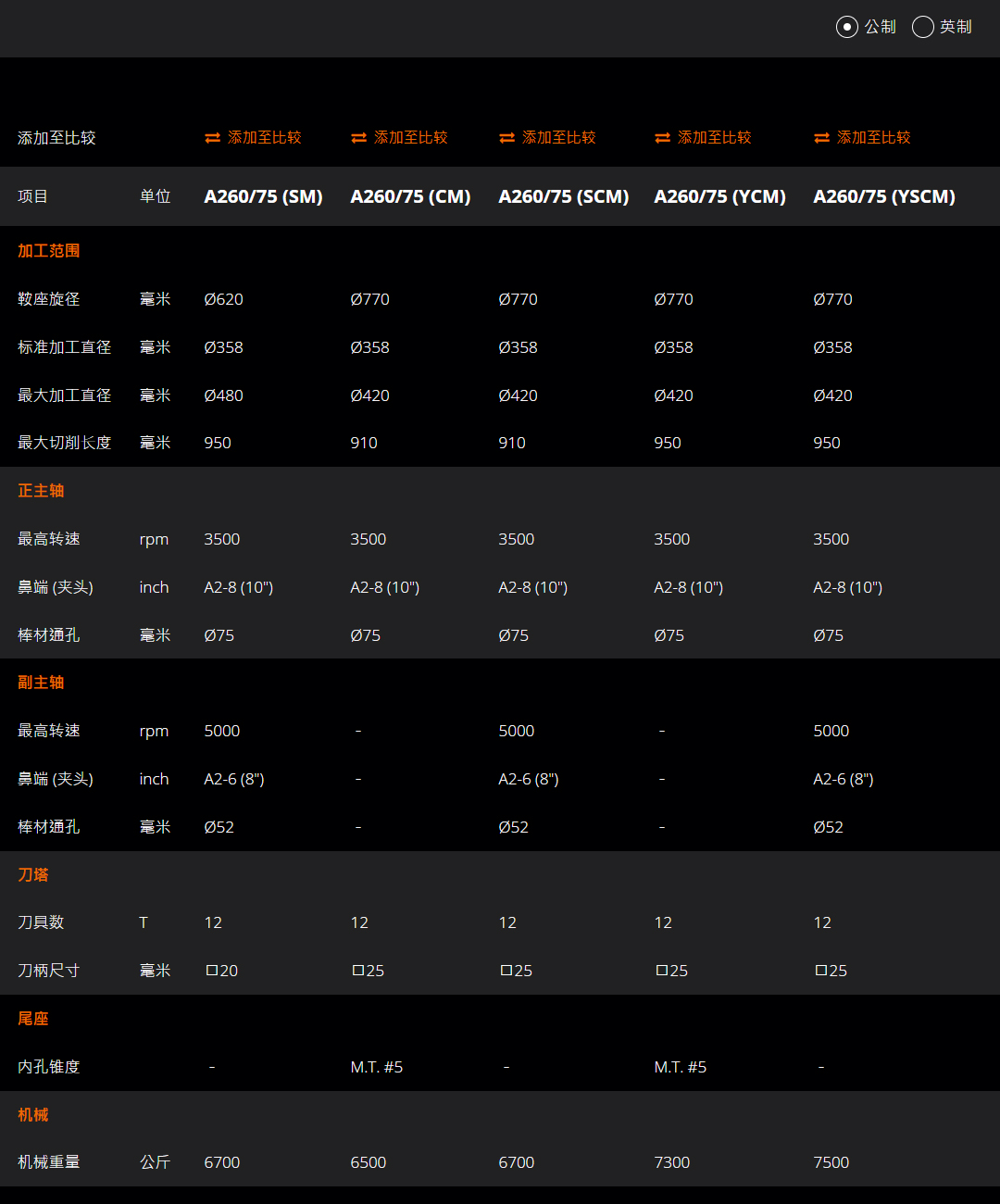Click compare arrows icon above A260/75 (CM)
The height and width of the screenshot is (1204, 1000).
[x=359, y=138]
